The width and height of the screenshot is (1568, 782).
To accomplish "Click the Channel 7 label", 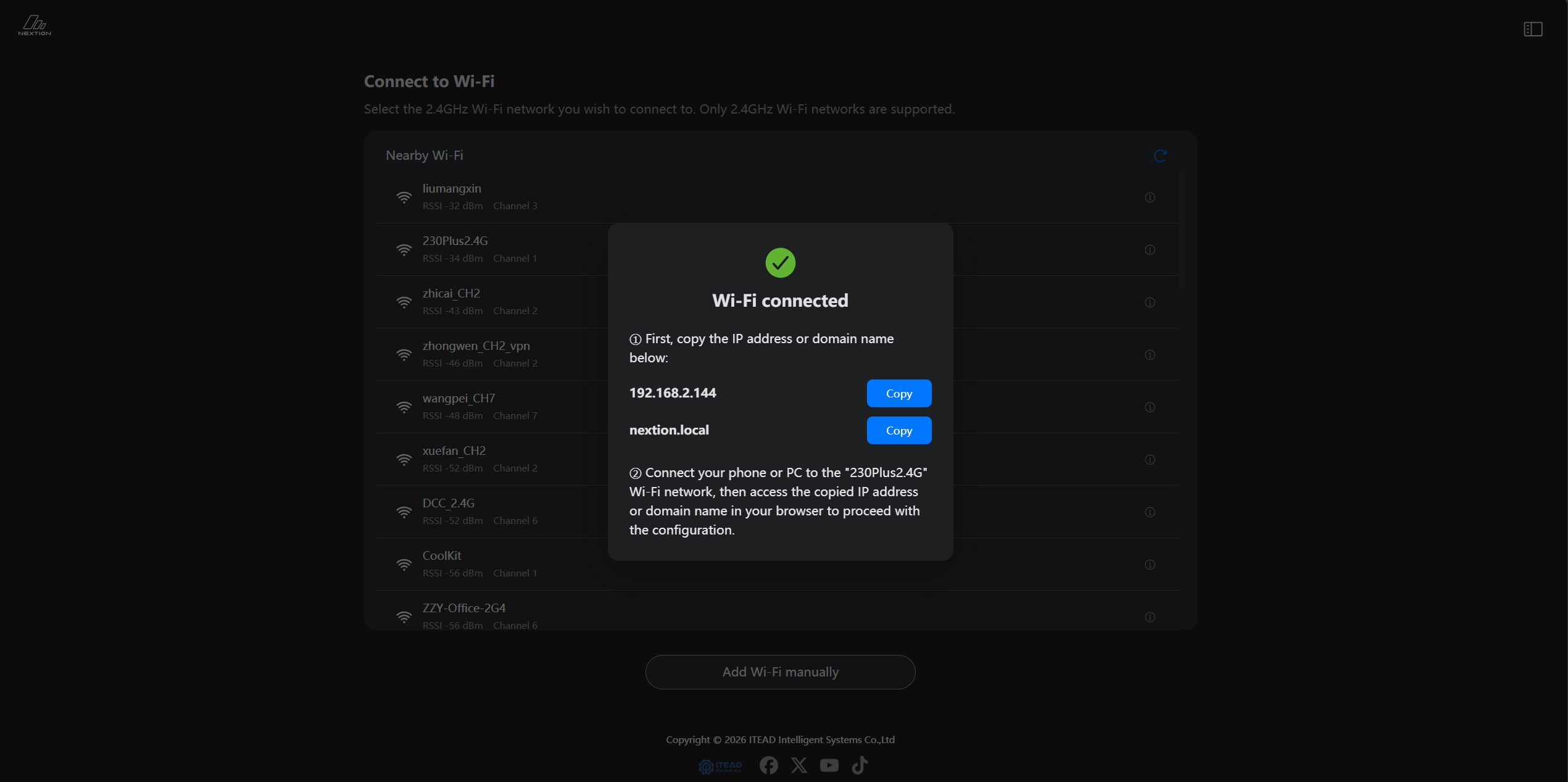I will pyautogui.click(x=515, y=416).
